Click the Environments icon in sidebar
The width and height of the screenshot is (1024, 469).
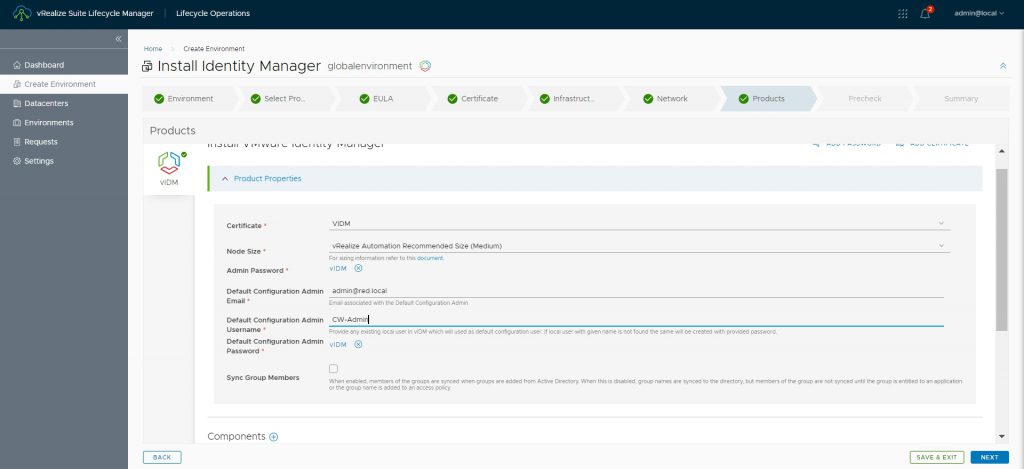(17, 123)
